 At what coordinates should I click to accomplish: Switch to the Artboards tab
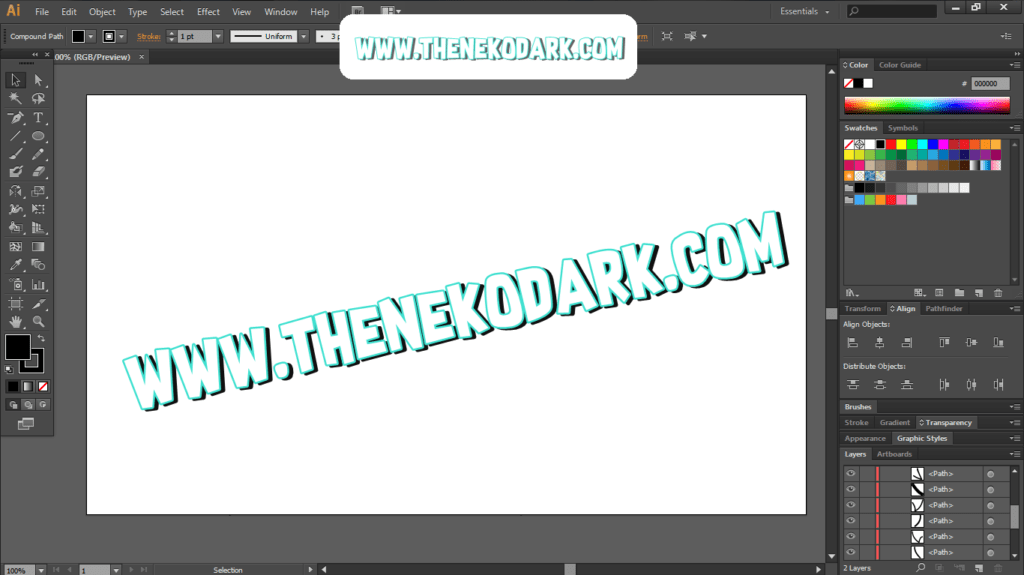[x=894, y=454]
